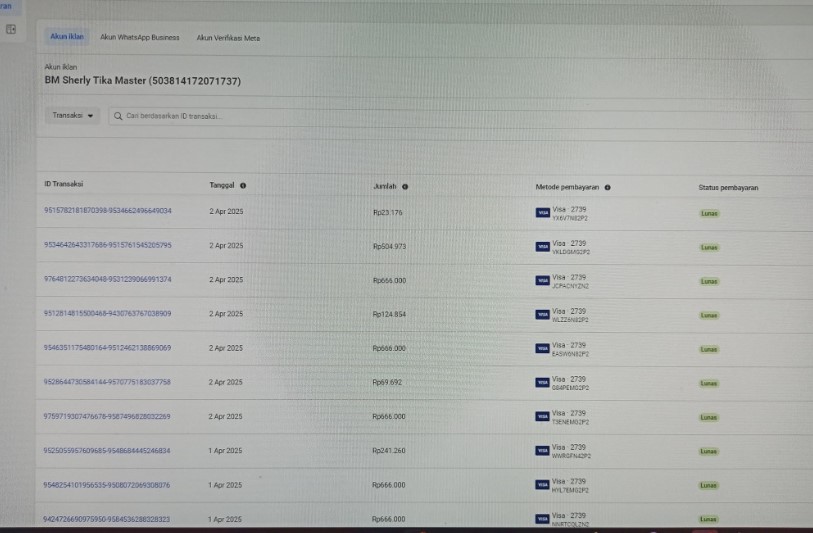The image size is (813, 533).
Task: Switch to the Akun WhatsApp Business tab
Action: [147, 37]
